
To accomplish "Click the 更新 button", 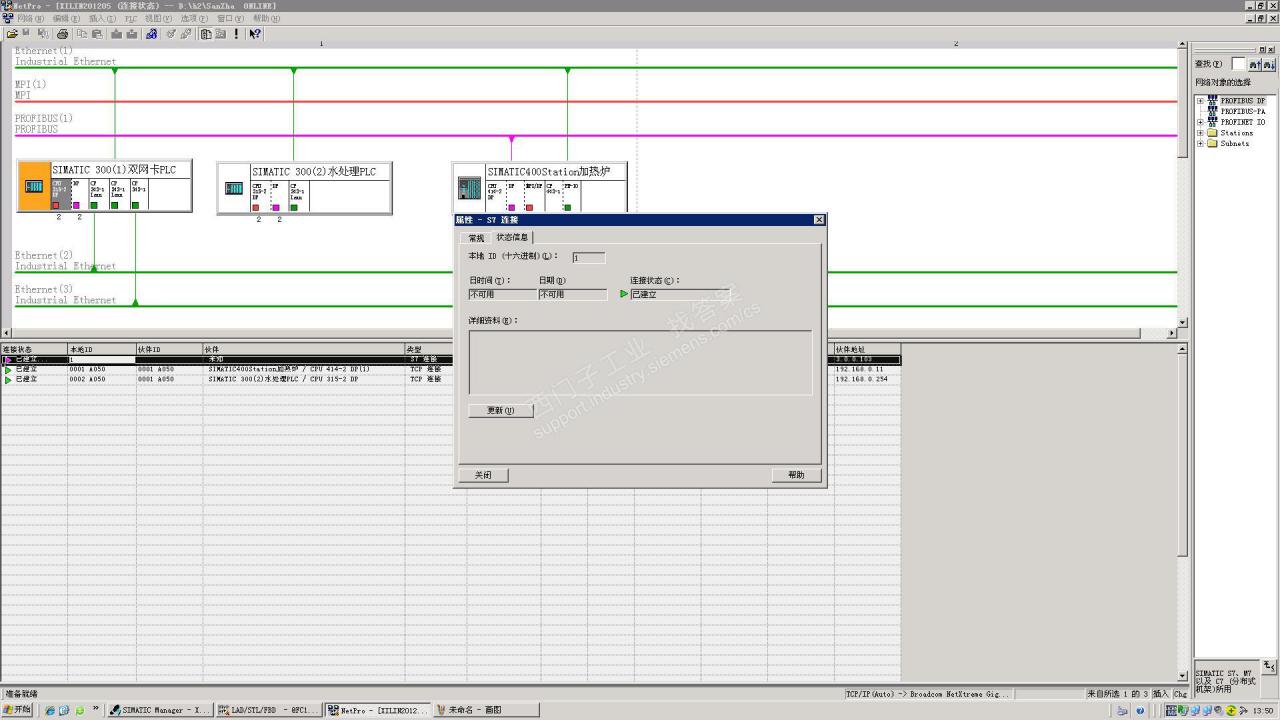I will 501,410.
